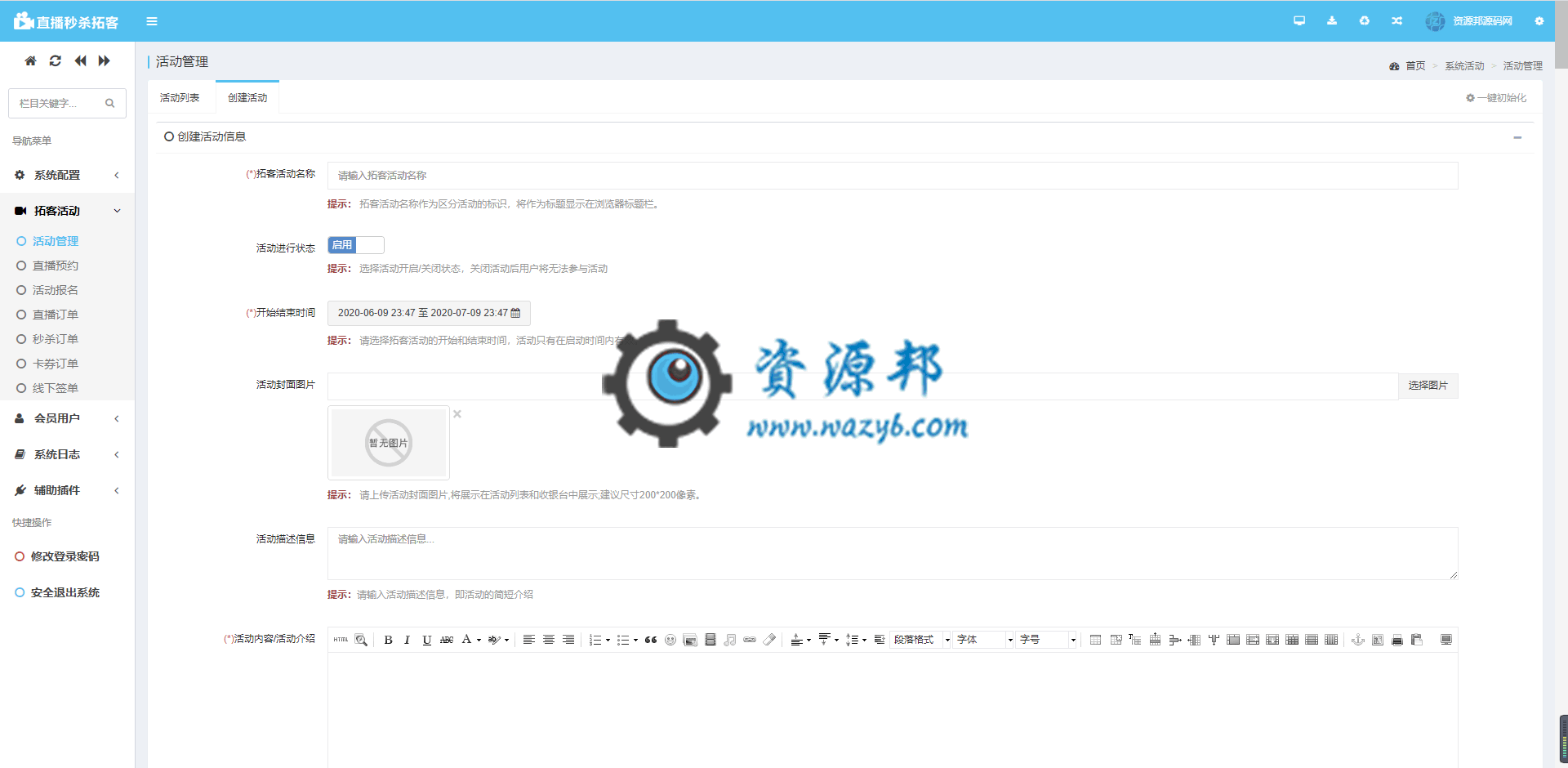
Task: Insert blockquote in editor
Action: (x=651, y=640)
